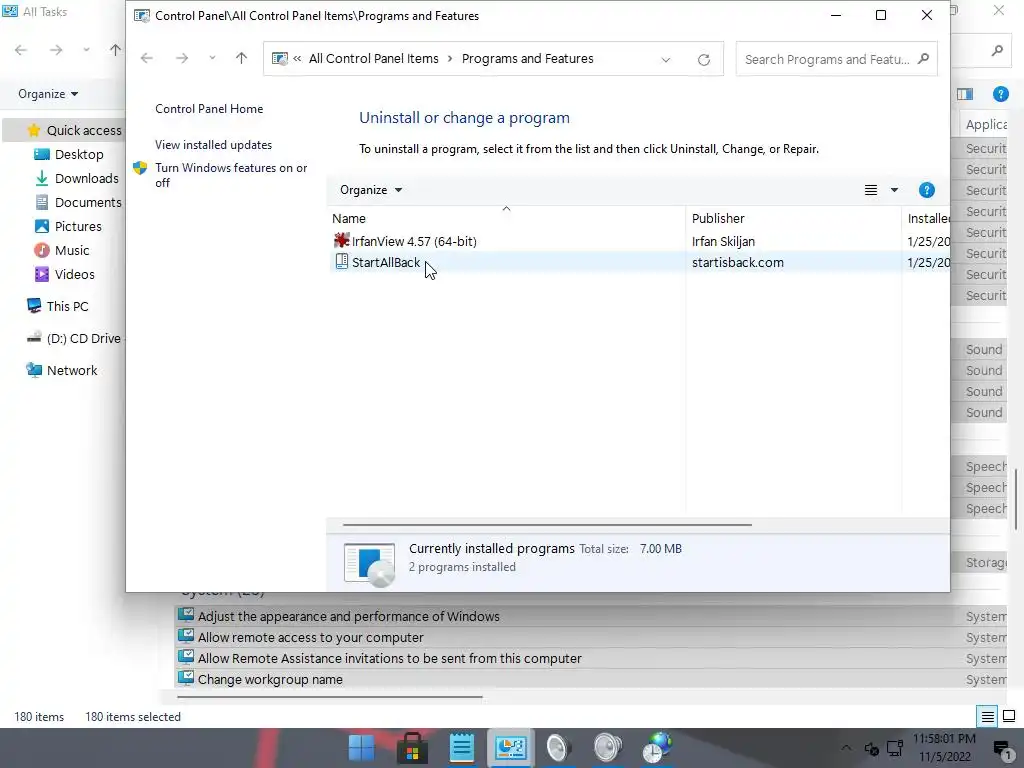This screenshot has width=1024, height=768.
Task: Go forward in Programs and Features window
Action: coord(182,58)
